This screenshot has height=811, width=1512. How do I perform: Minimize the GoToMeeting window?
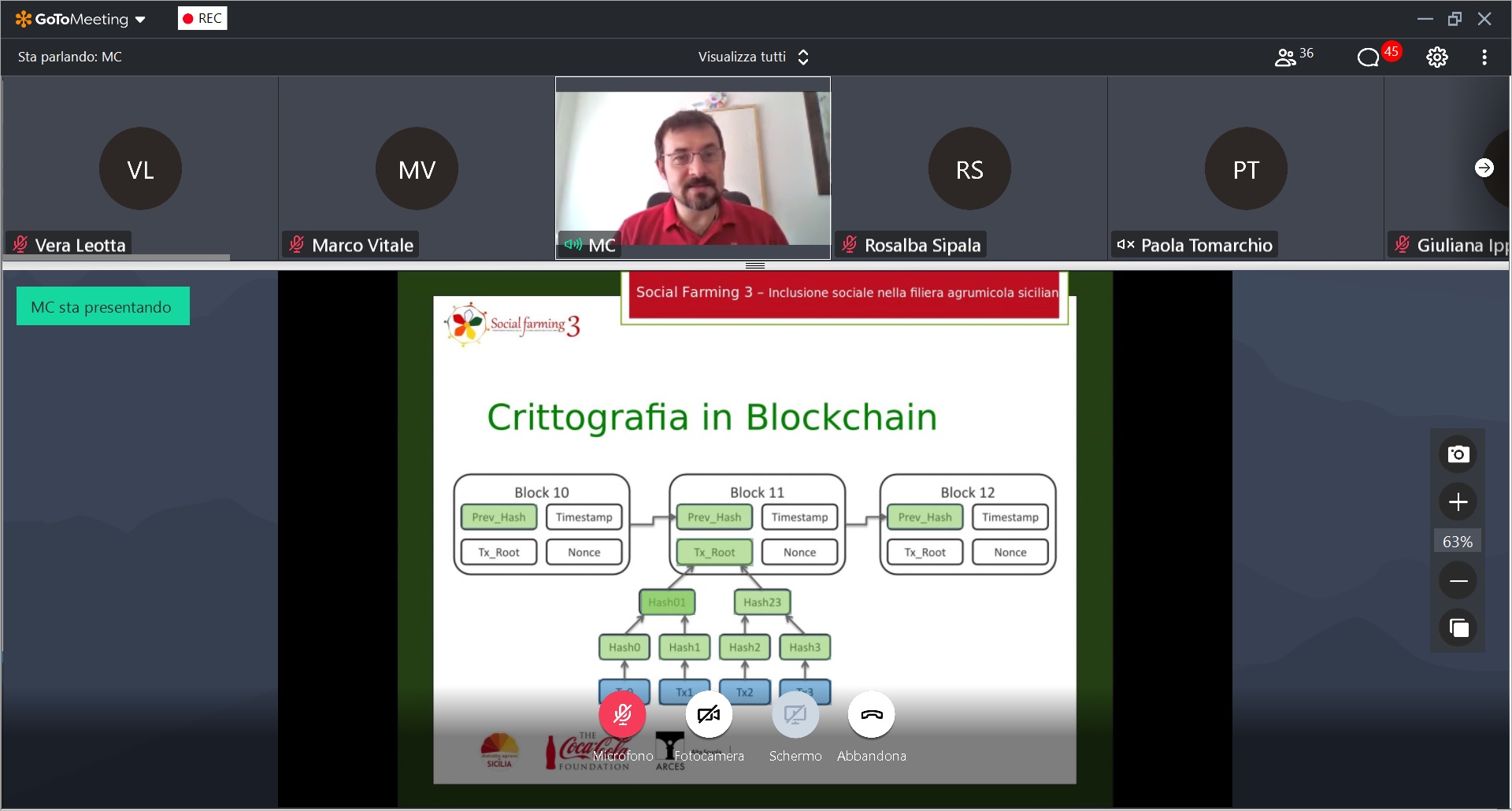(1425, 19)
